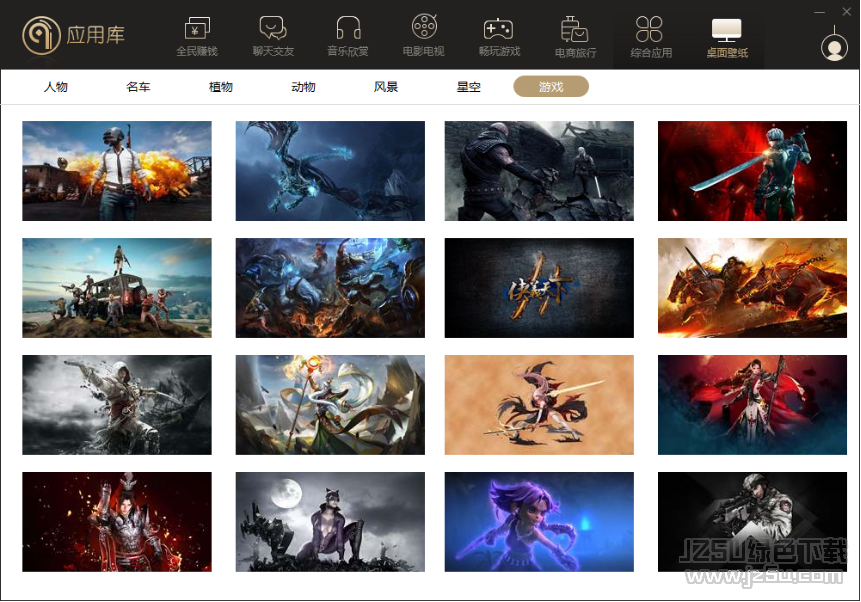Open the flaming beasts rider wallpaper
This screenshot has height=602, width=861.
click(x=752, y=288)
